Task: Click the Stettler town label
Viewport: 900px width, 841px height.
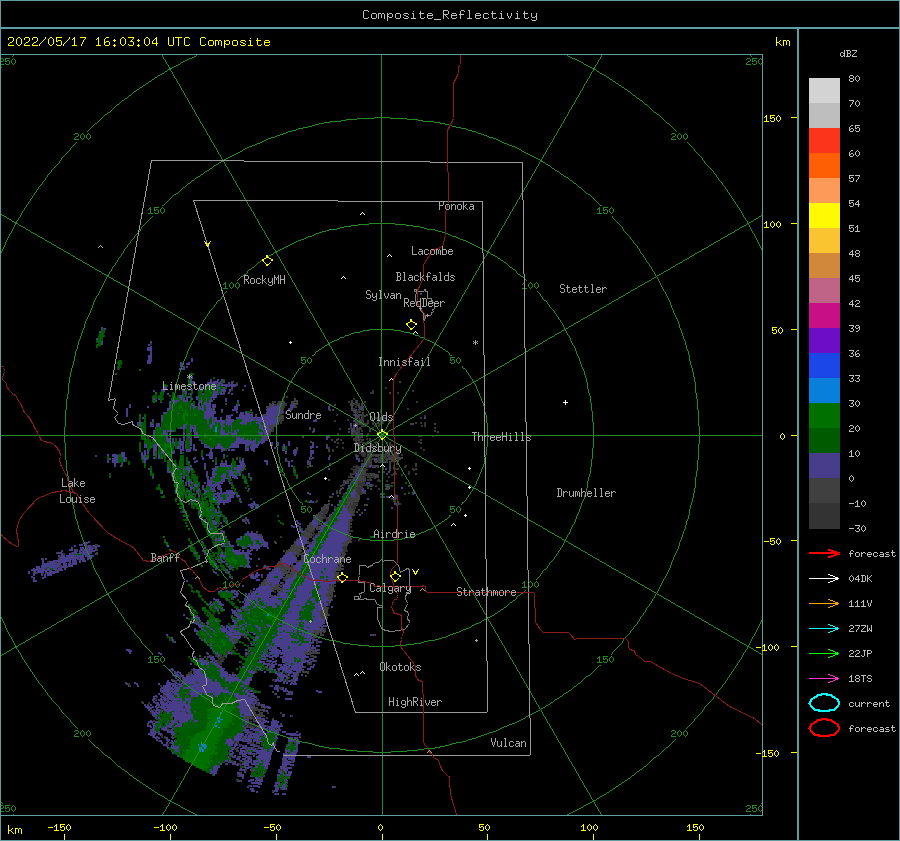Action: point(583,289)
